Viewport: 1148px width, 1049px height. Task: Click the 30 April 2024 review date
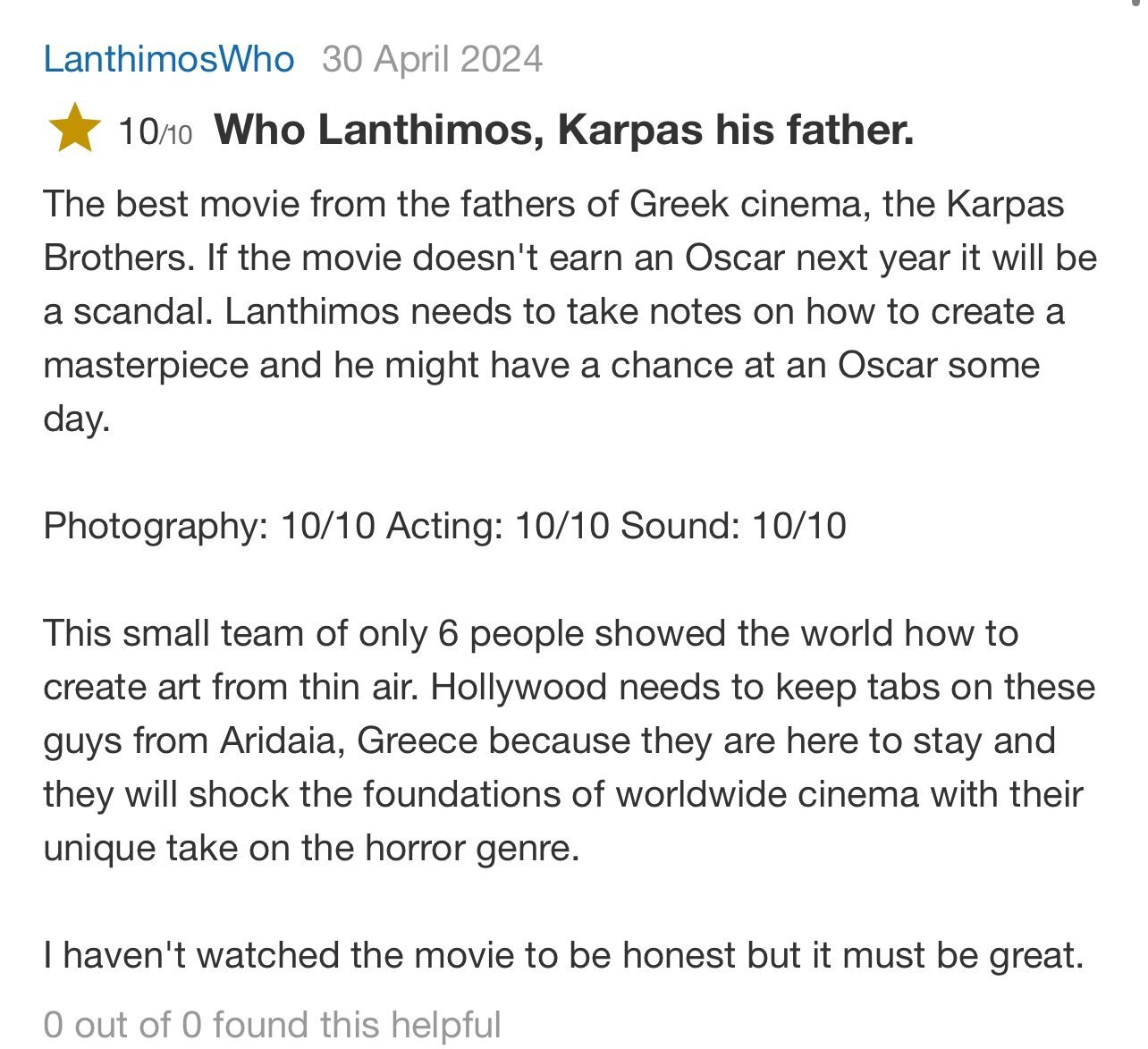tap(432, 60)
